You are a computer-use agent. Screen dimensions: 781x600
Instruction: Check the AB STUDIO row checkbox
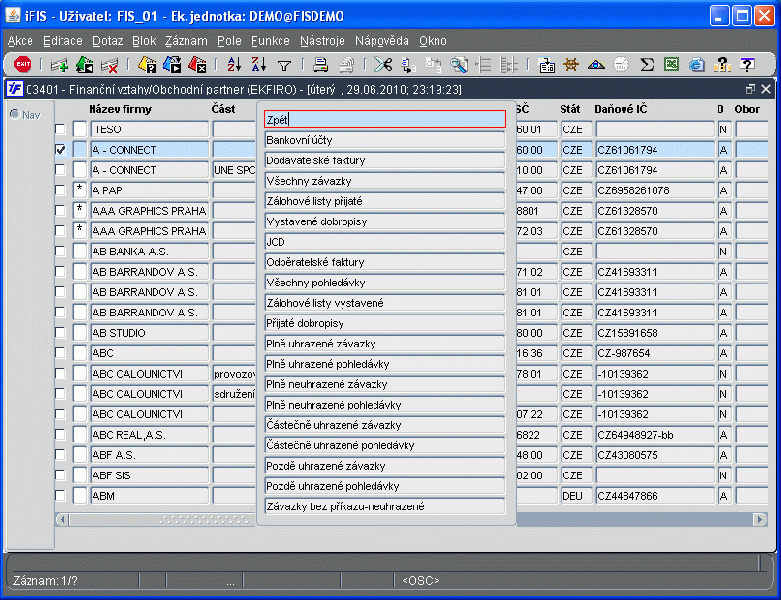coord(60,333)
